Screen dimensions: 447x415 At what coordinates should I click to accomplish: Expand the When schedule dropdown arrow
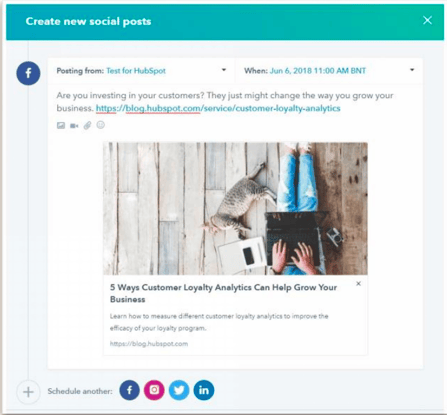coord(412,70)
